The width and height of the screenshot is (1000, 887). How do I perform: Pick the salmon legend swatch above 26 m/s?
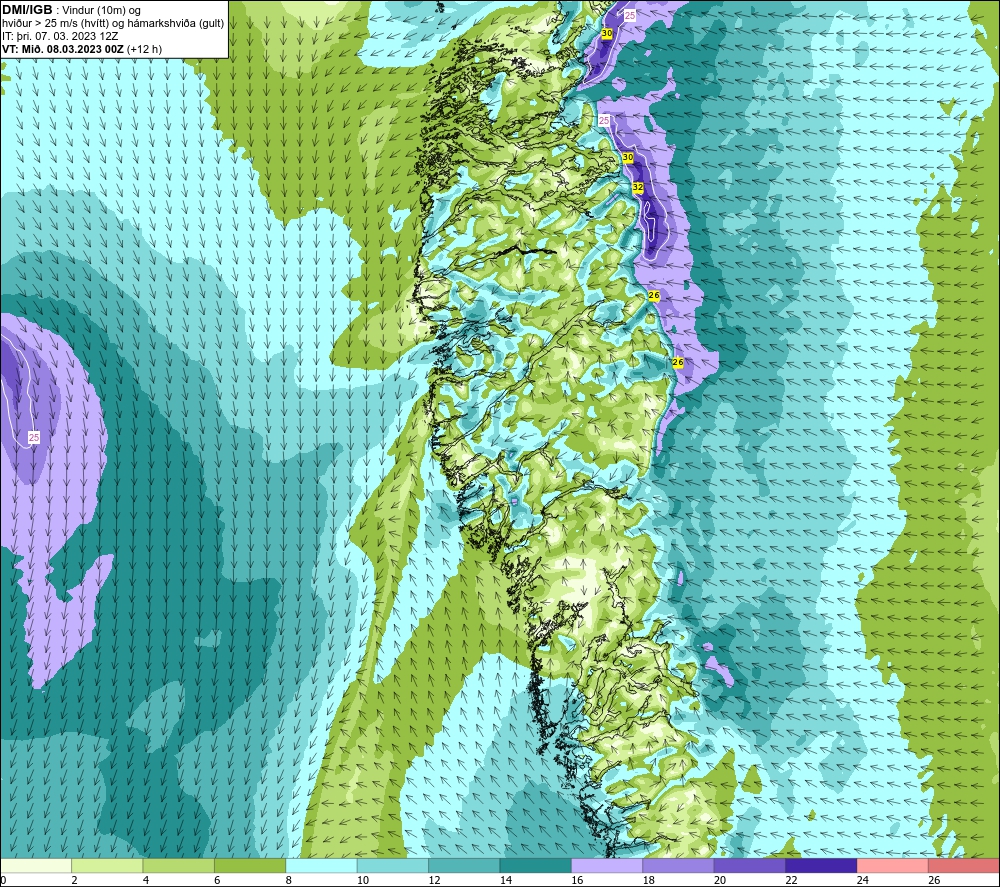point(964,865)
